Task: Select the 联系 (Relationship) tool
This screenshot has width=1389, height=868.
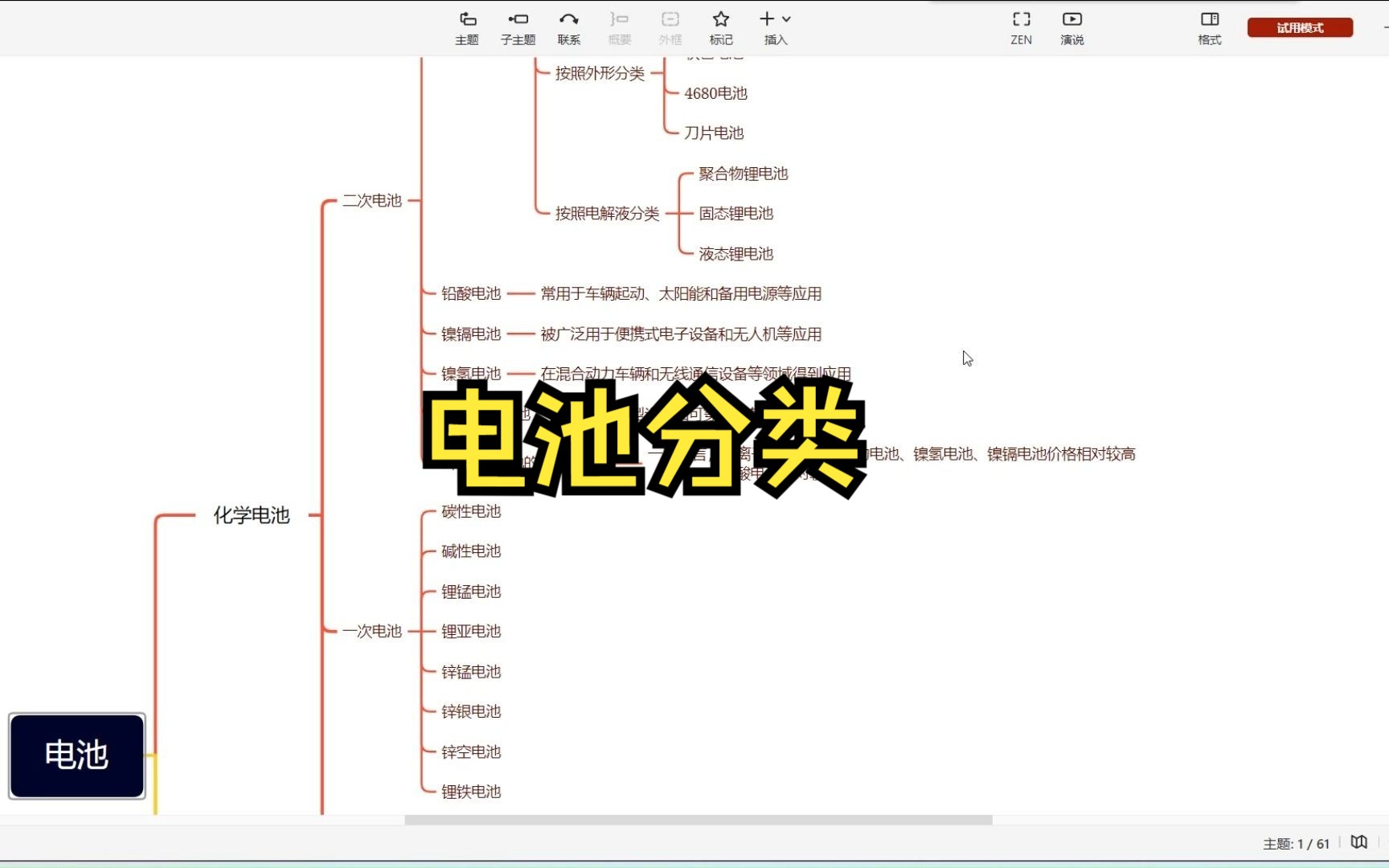Action: tap(568, 27)
